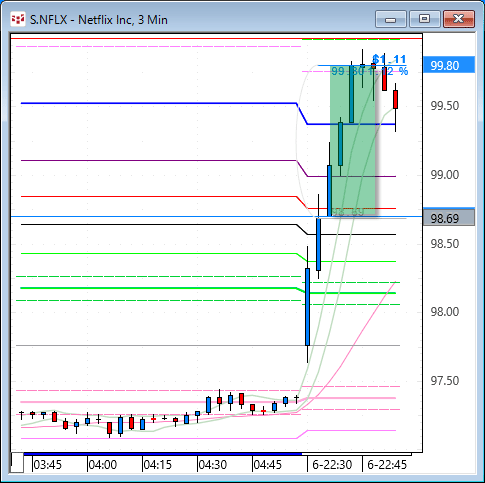Click the 6-22:30 time axis label
This screenshot has height=483, width=485.
[332, 464]
